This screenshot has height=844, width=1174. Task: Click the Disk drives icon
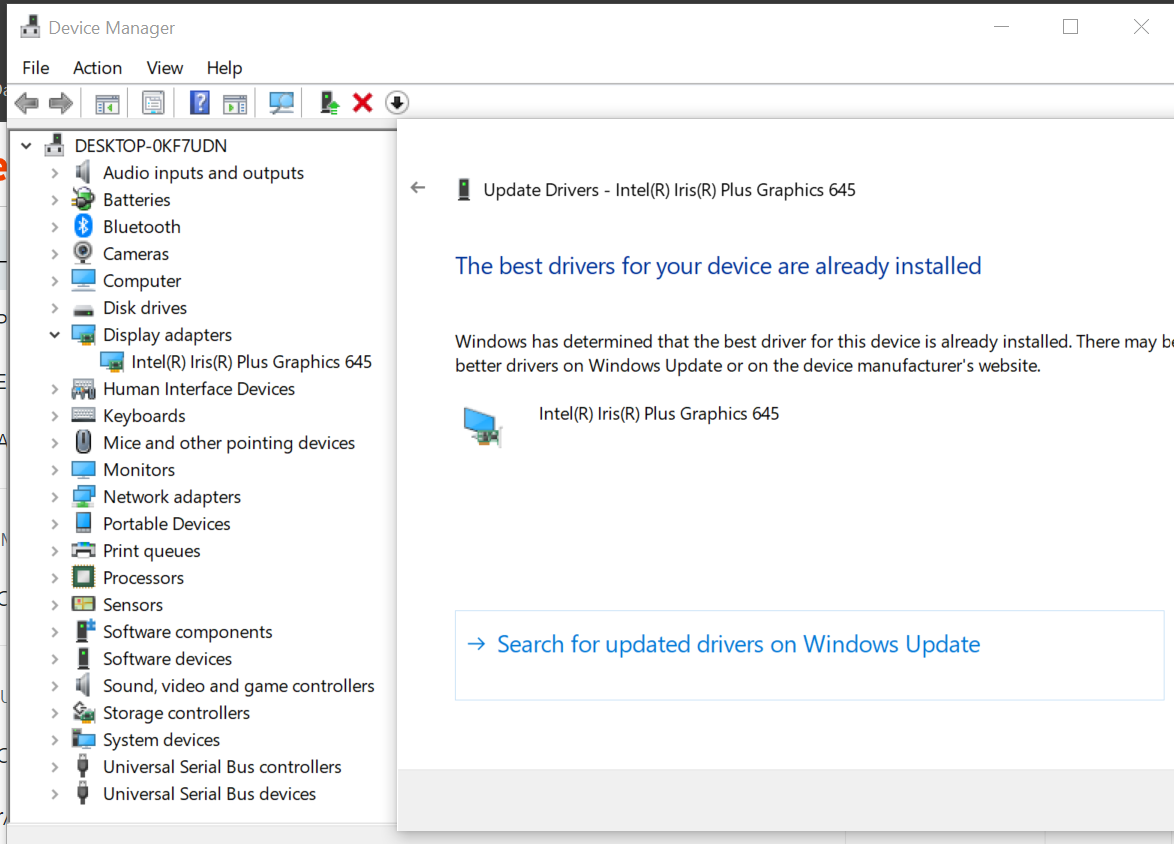point(83,309)
